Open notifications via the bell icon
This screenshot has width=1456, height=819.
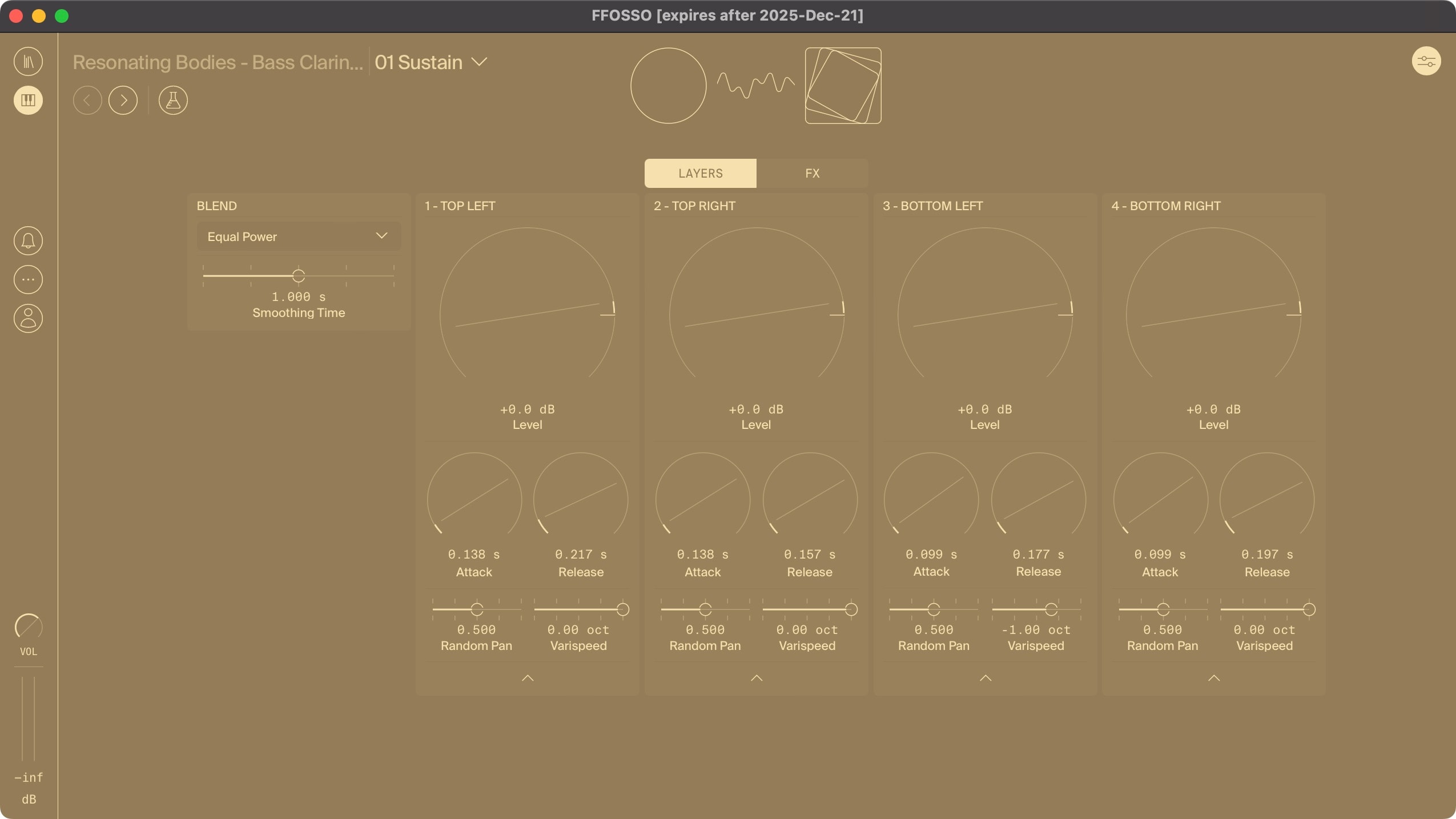[x=28, y=240]
